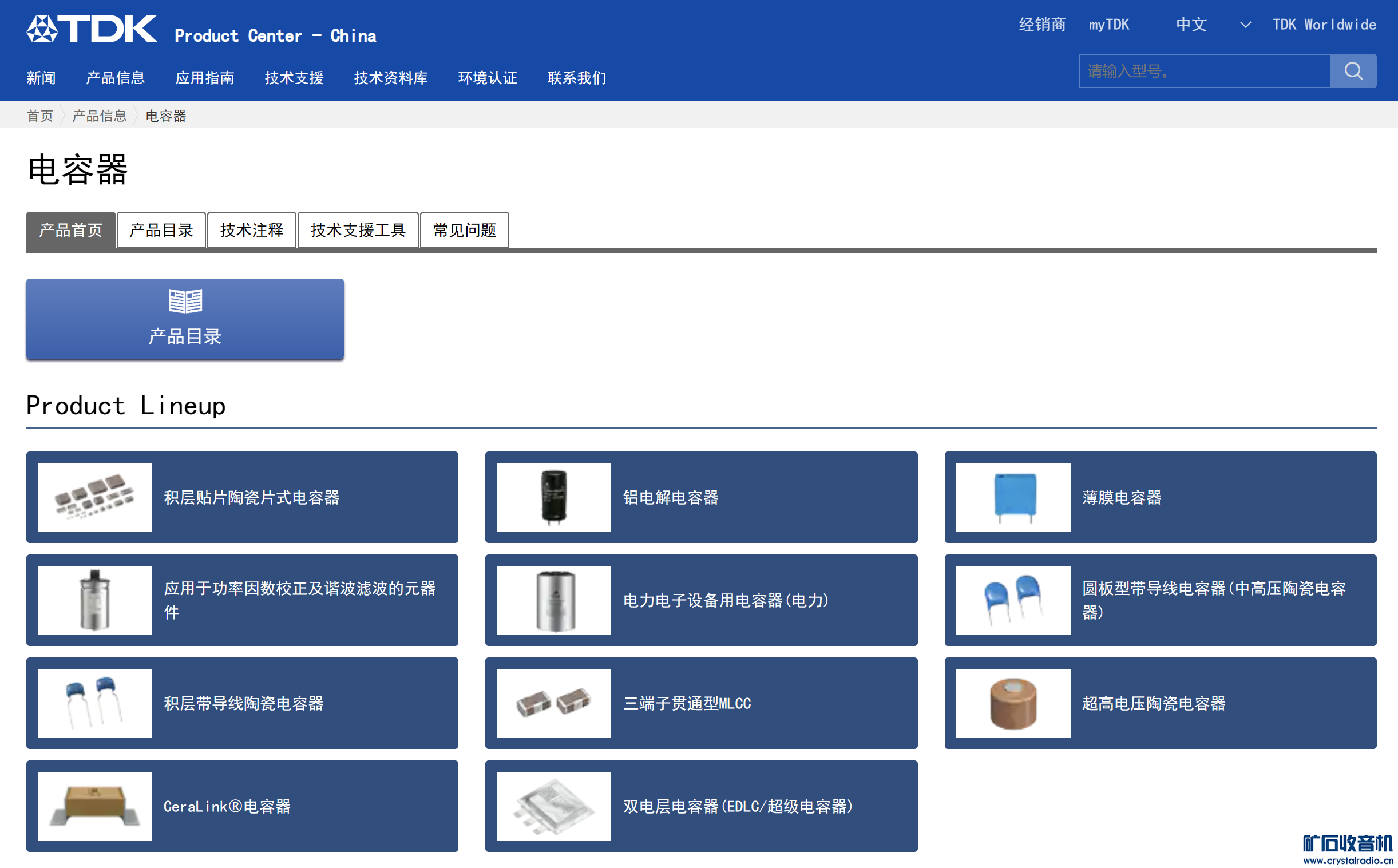Click the TDK Worldwide link

[1324, 25]
